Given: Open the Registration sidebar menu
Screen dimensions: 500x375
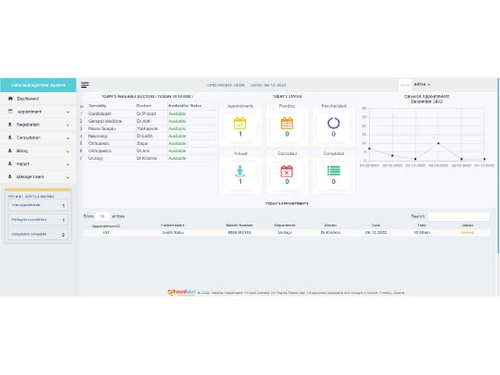Looking at the screenshot, I should tap(38, 125).
